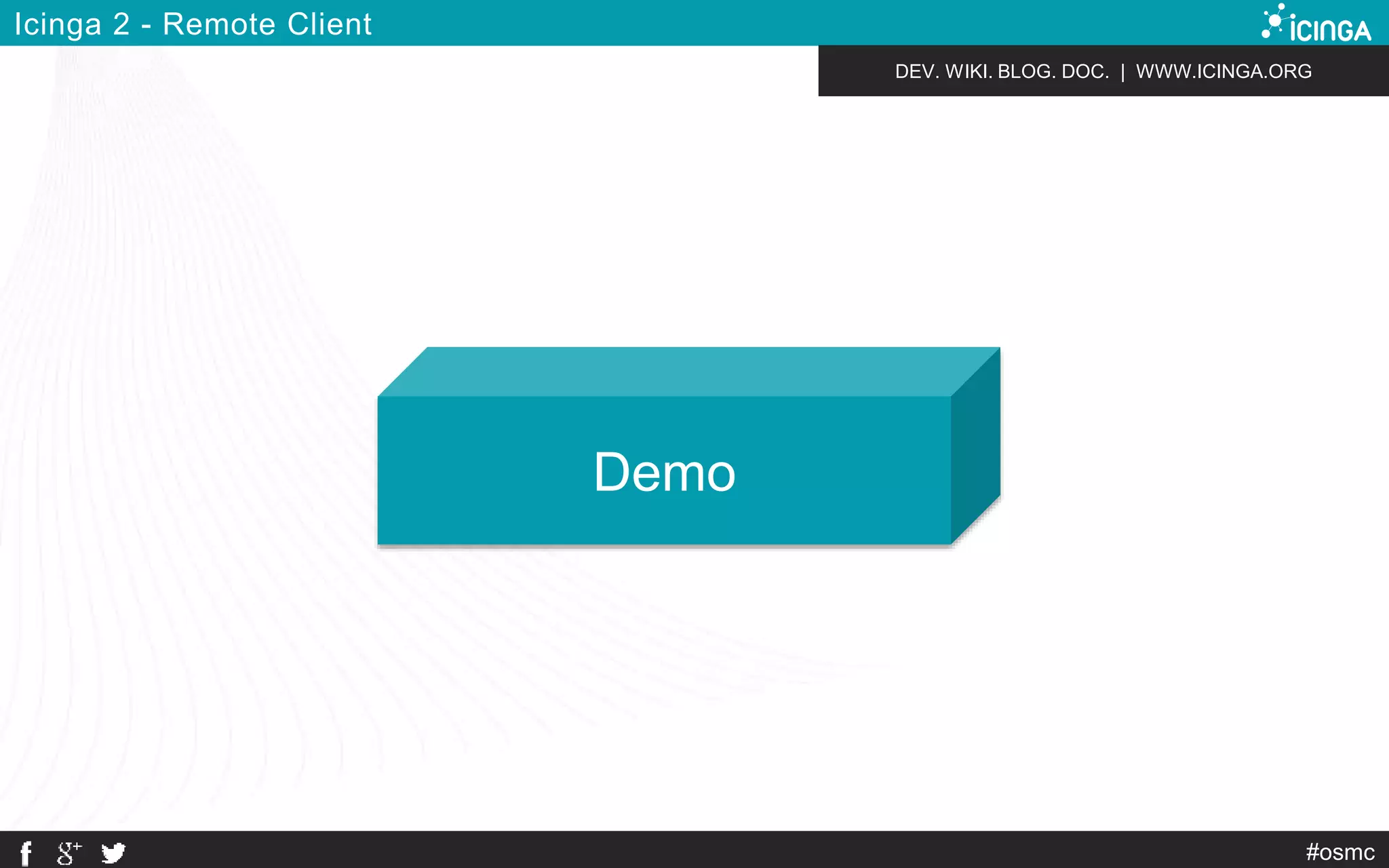This screenshot has width=1389, height=868.
Task: Click the Facebook icon in the footer
Action: point(26,853)
